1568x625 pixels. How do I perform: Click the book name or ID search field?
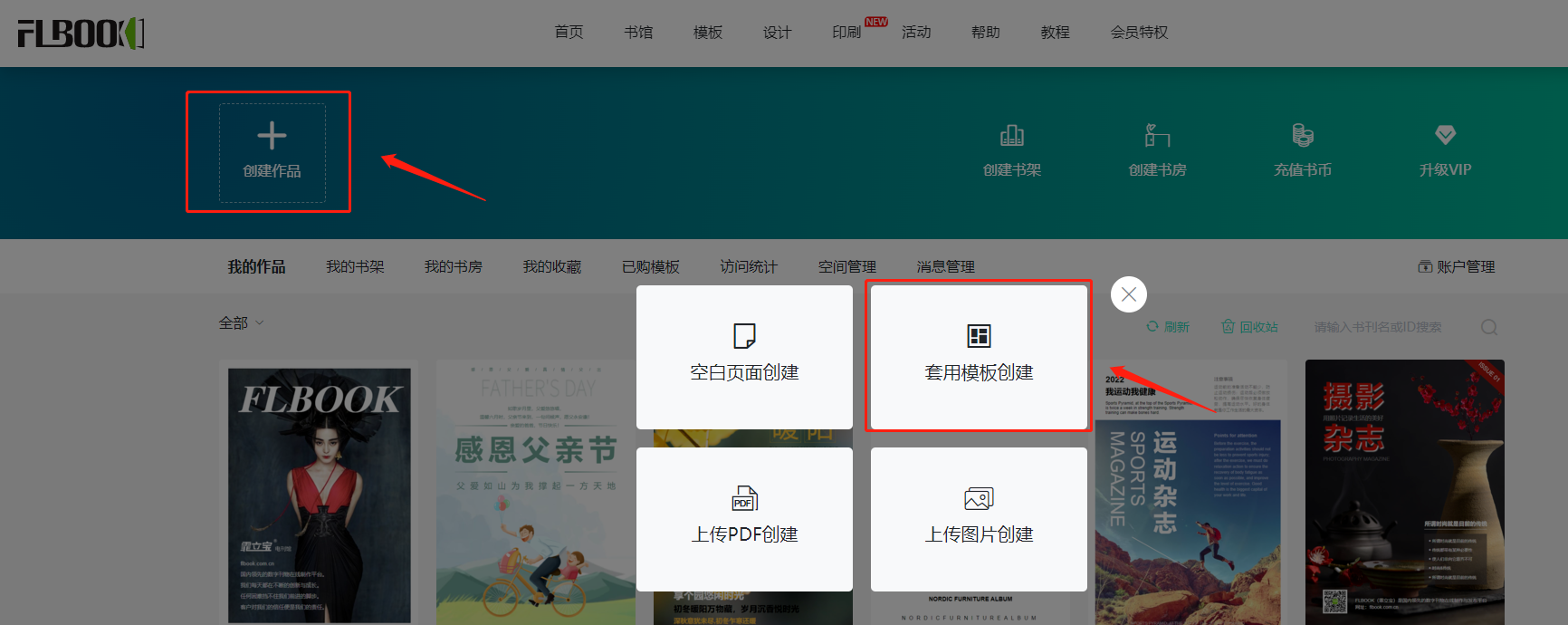pyautogui.click(x=1378, y=327)
